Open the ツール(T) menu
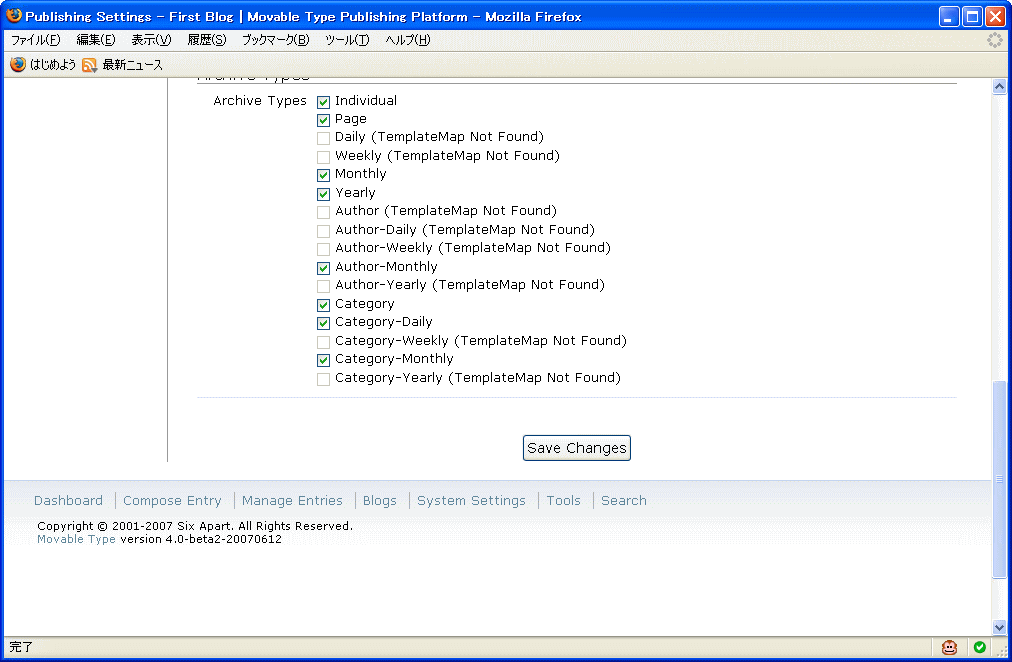 pyautogui.click(x=347, y=40)
